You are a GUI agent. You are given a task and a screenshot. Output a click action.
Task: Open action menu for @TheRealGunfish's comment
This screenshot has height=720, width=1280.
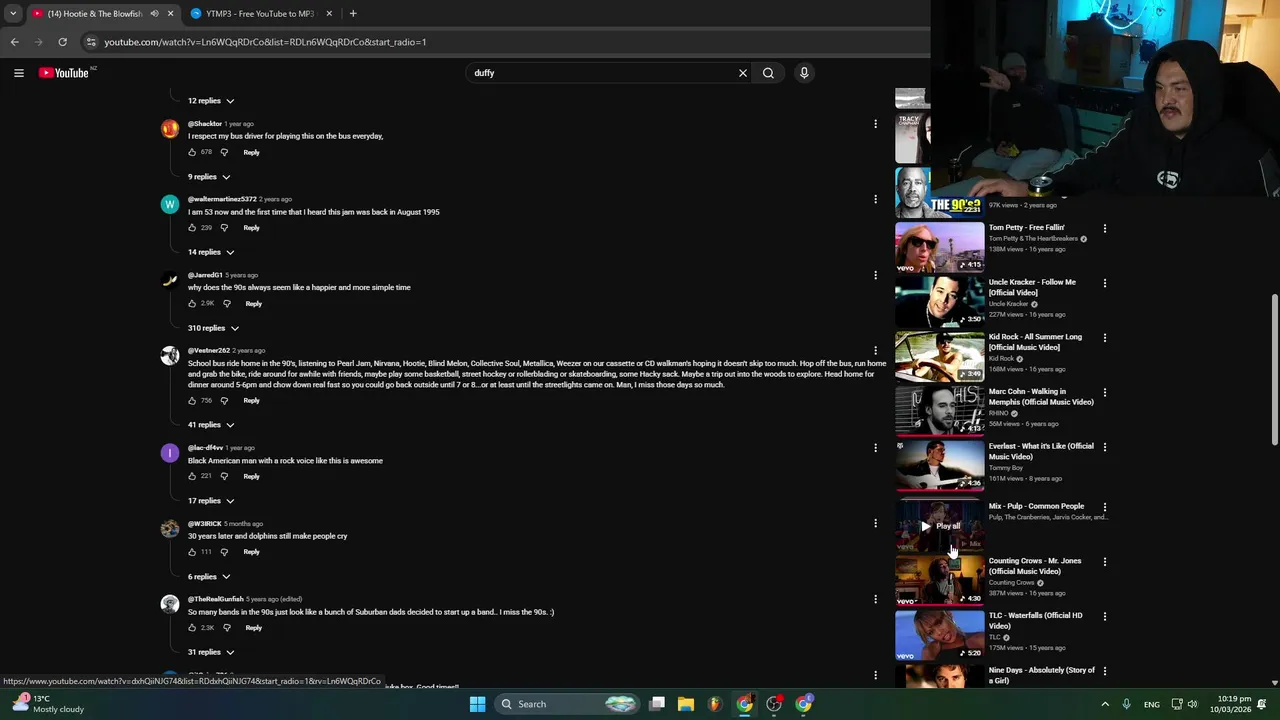click(x=875, y=599)
